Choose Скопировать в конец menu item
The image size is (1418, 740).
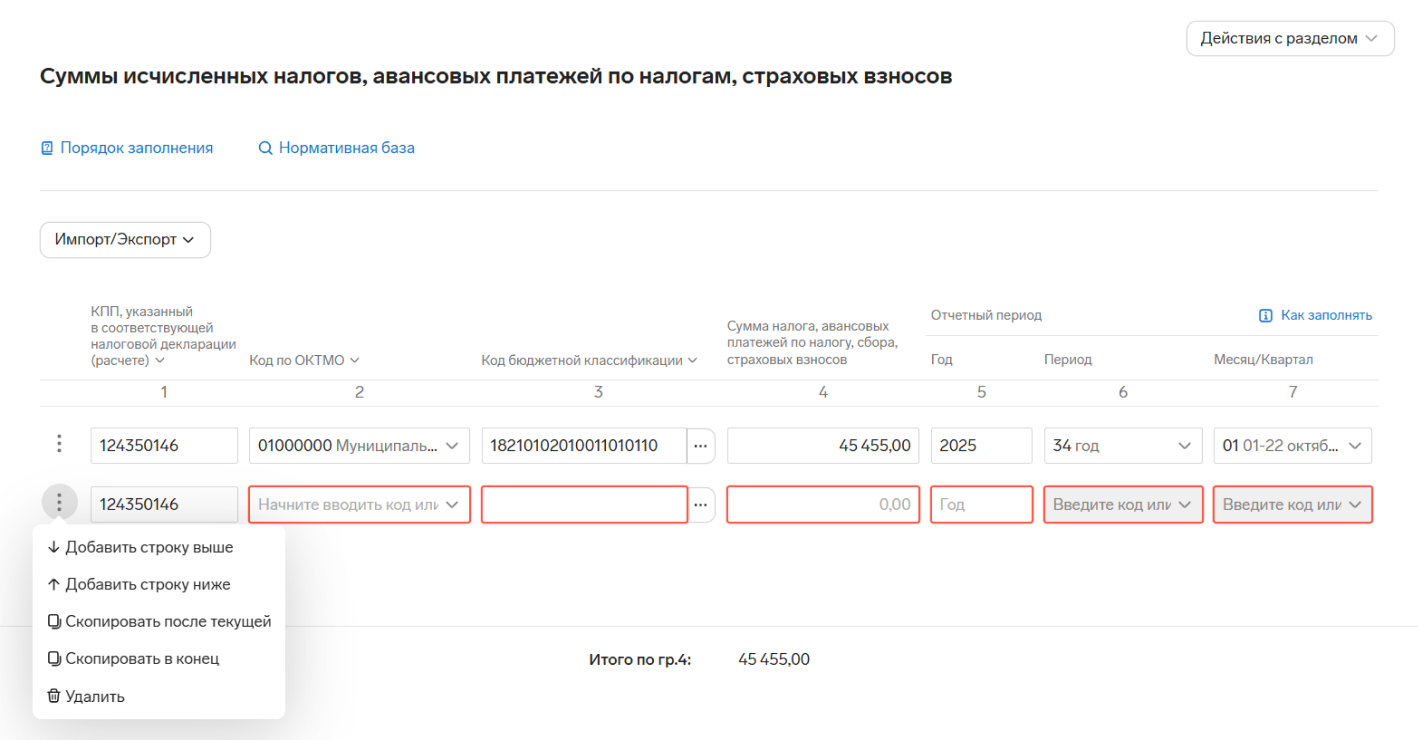tap(142, 658)
